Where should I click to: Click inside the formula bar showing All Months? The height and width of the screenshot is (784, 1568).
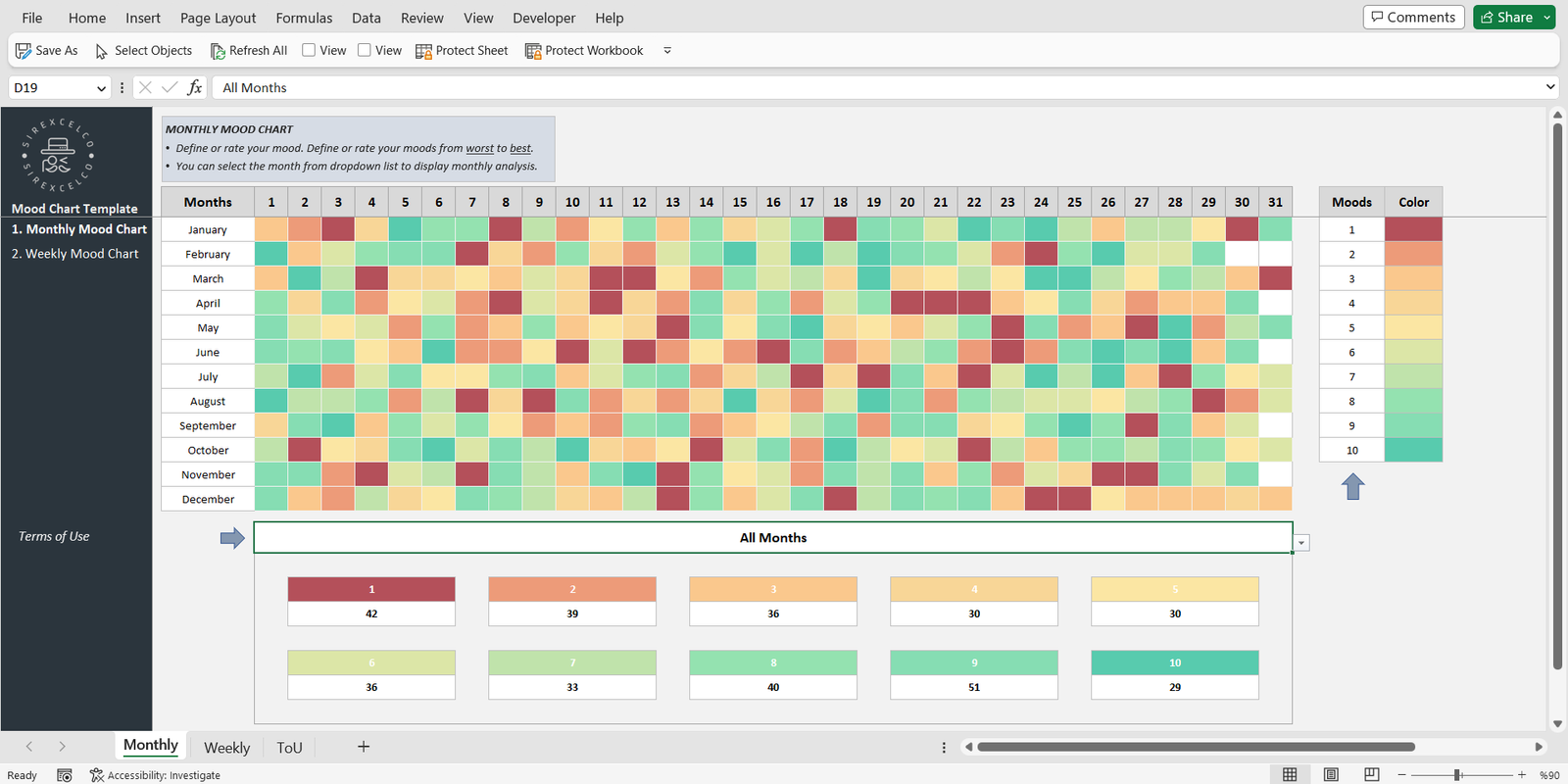click(x=784, y=87)
